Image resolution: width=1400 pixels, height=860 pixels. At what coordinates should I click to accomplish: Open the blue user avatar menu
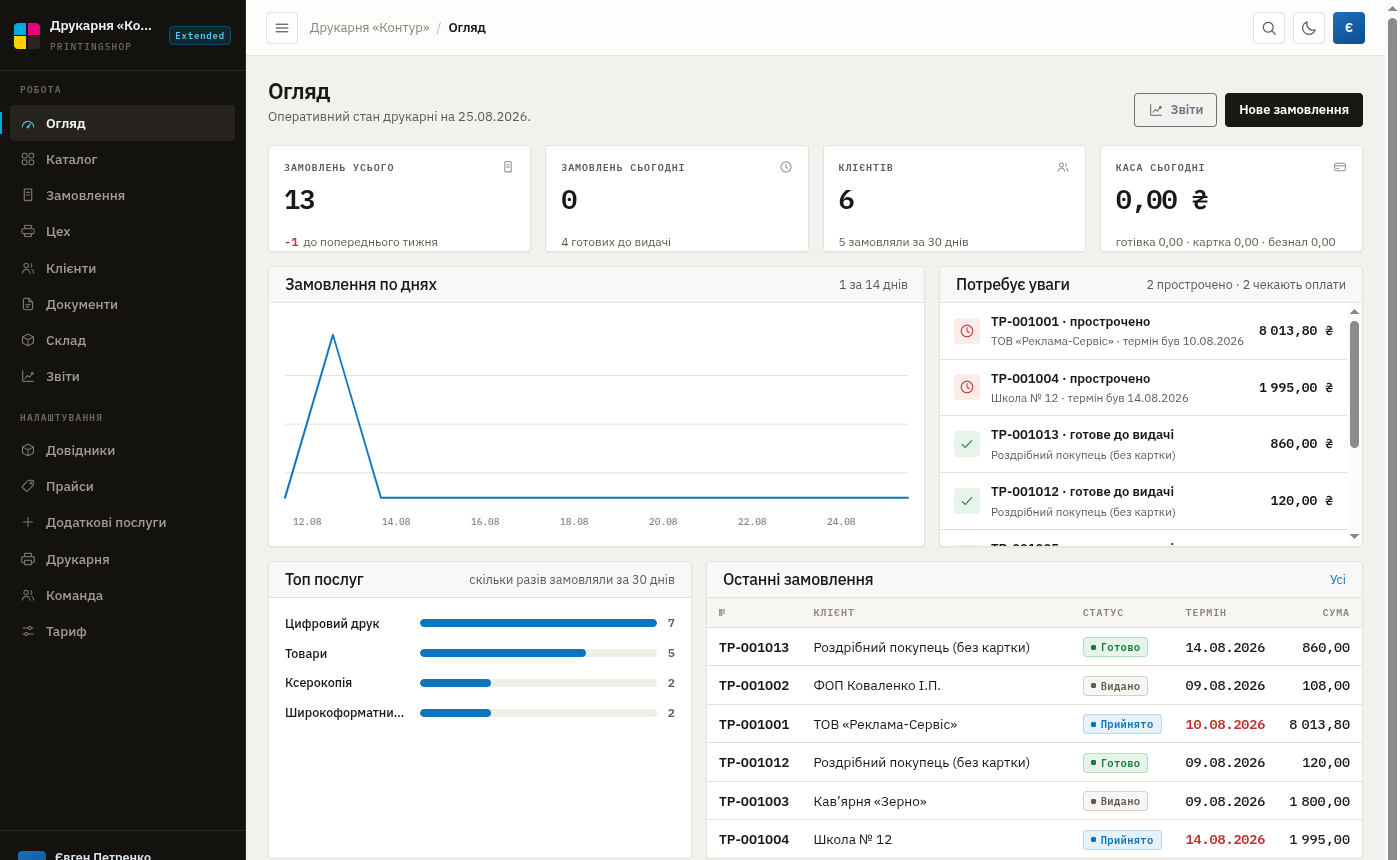pyautogui.click(x=1349, y=28)
